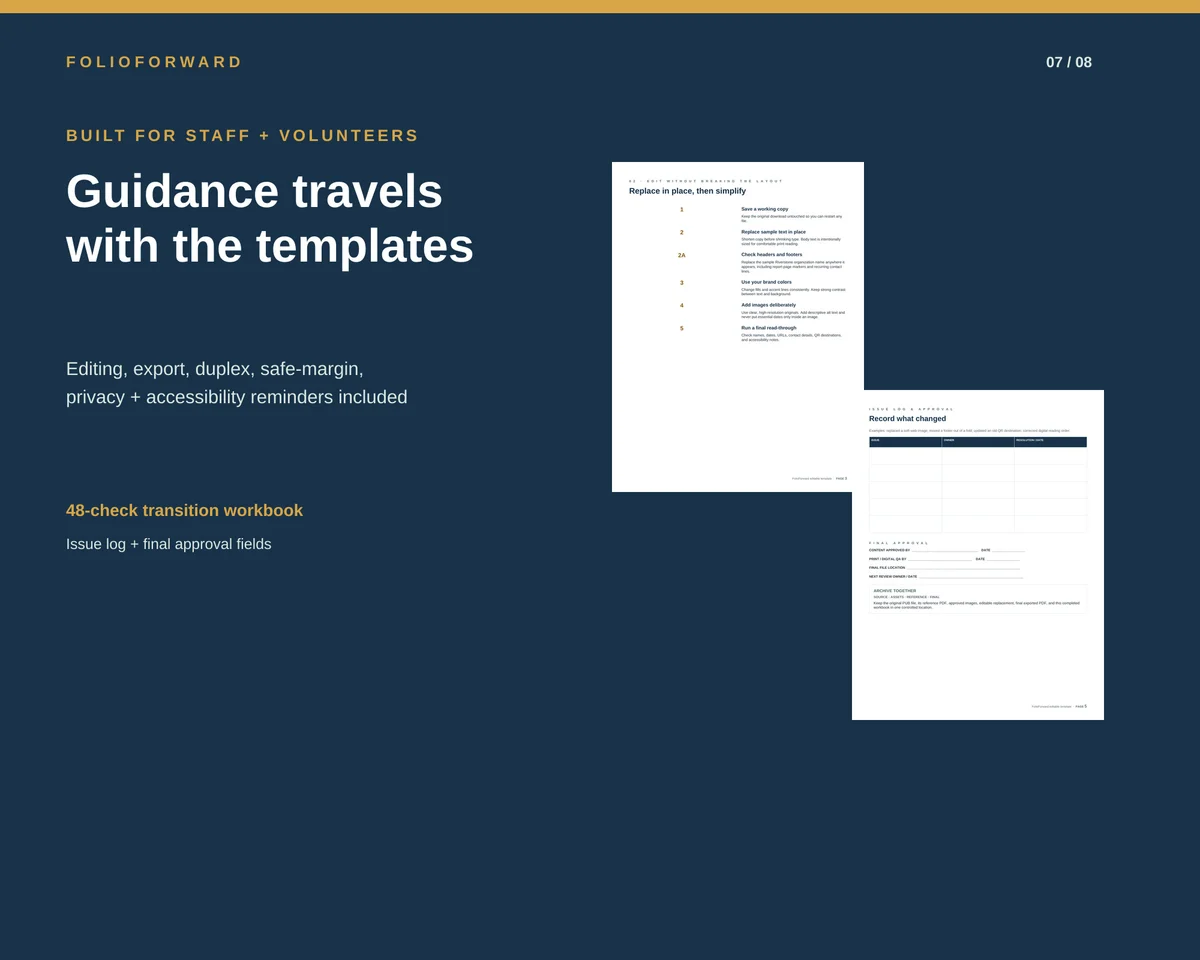Click the 07 / 08 slide counter

[x=1069, y=62]
